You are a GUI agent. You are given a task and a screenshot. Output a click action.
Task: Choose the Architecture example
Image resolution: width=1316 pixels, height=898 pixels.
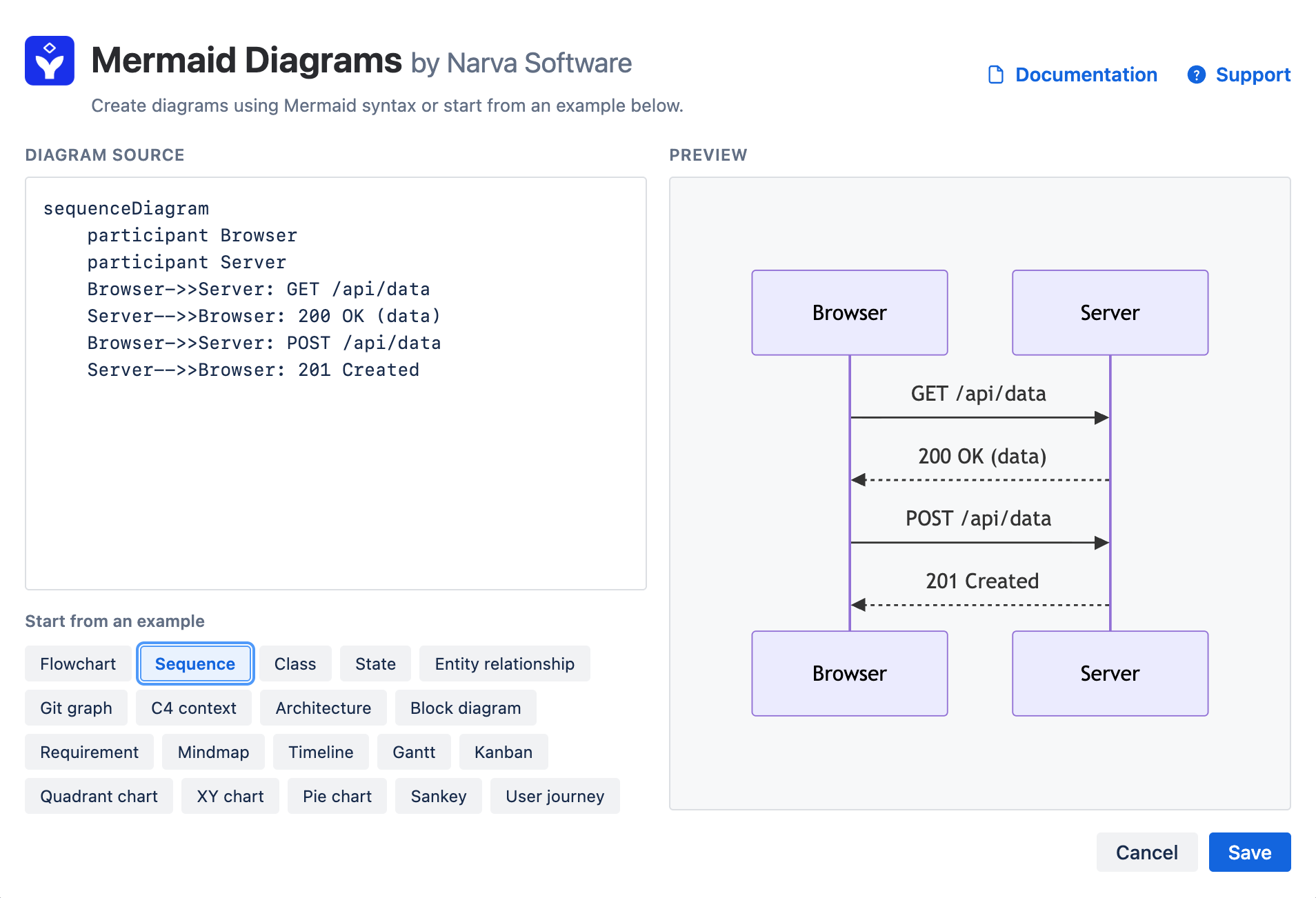click(323, 708)
